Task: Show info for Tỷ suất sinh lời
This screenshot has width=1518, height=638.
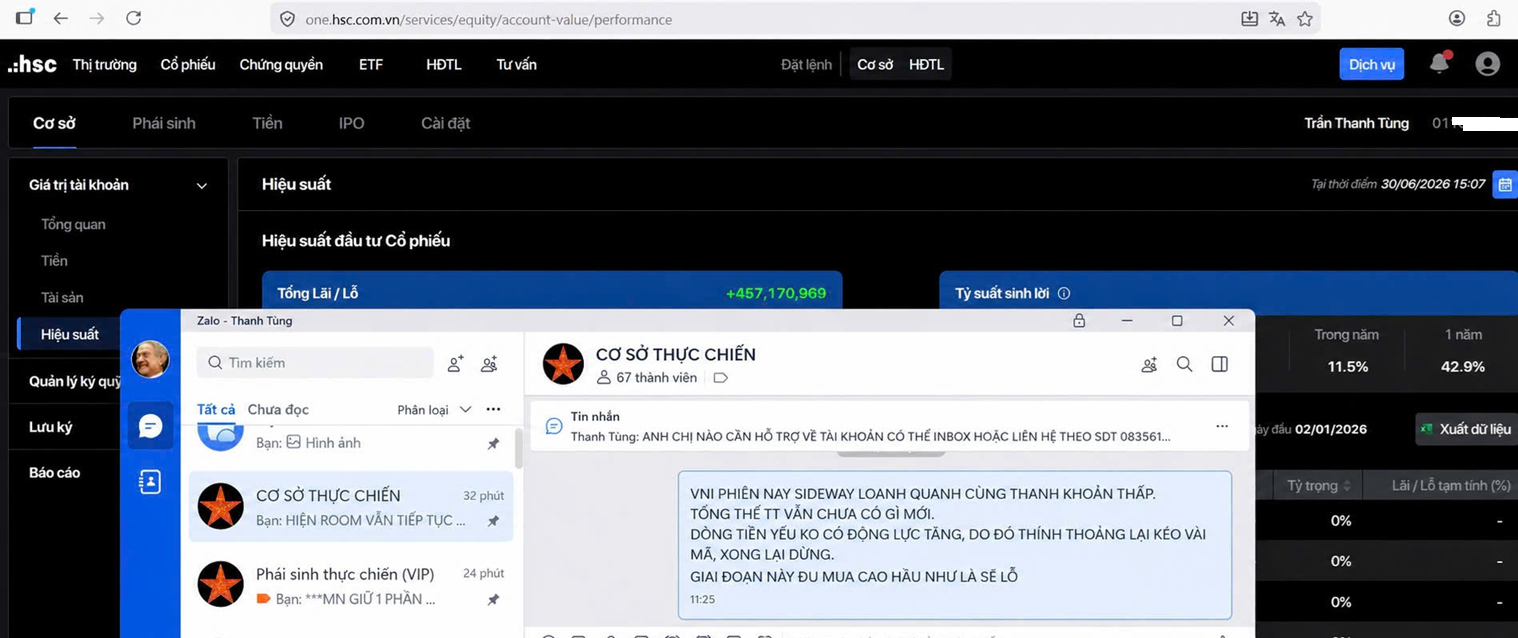Action: pyautogui.click(x=1064, y=293)
